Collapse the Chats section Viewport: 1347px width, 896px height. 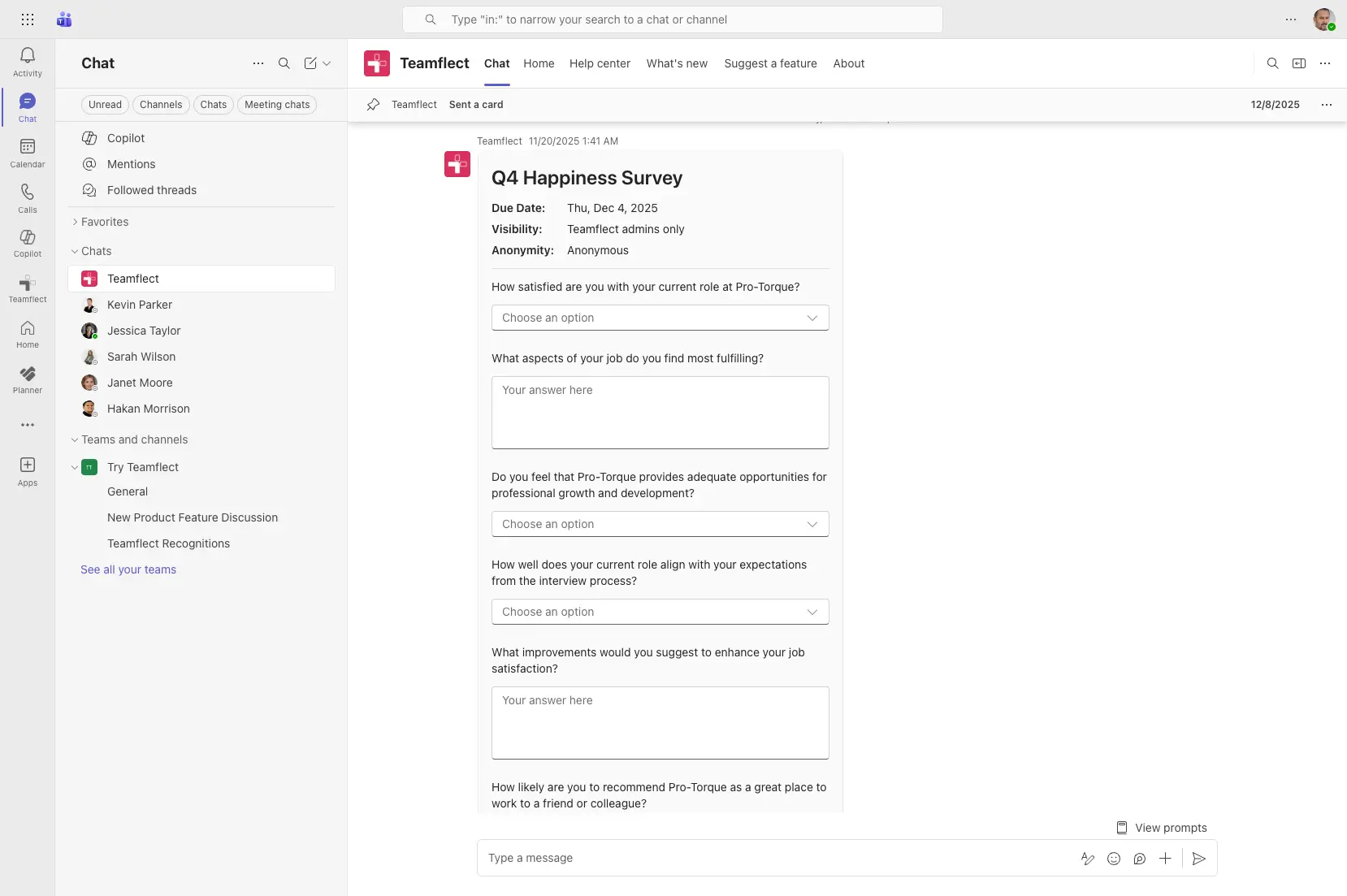click(74, 251)
